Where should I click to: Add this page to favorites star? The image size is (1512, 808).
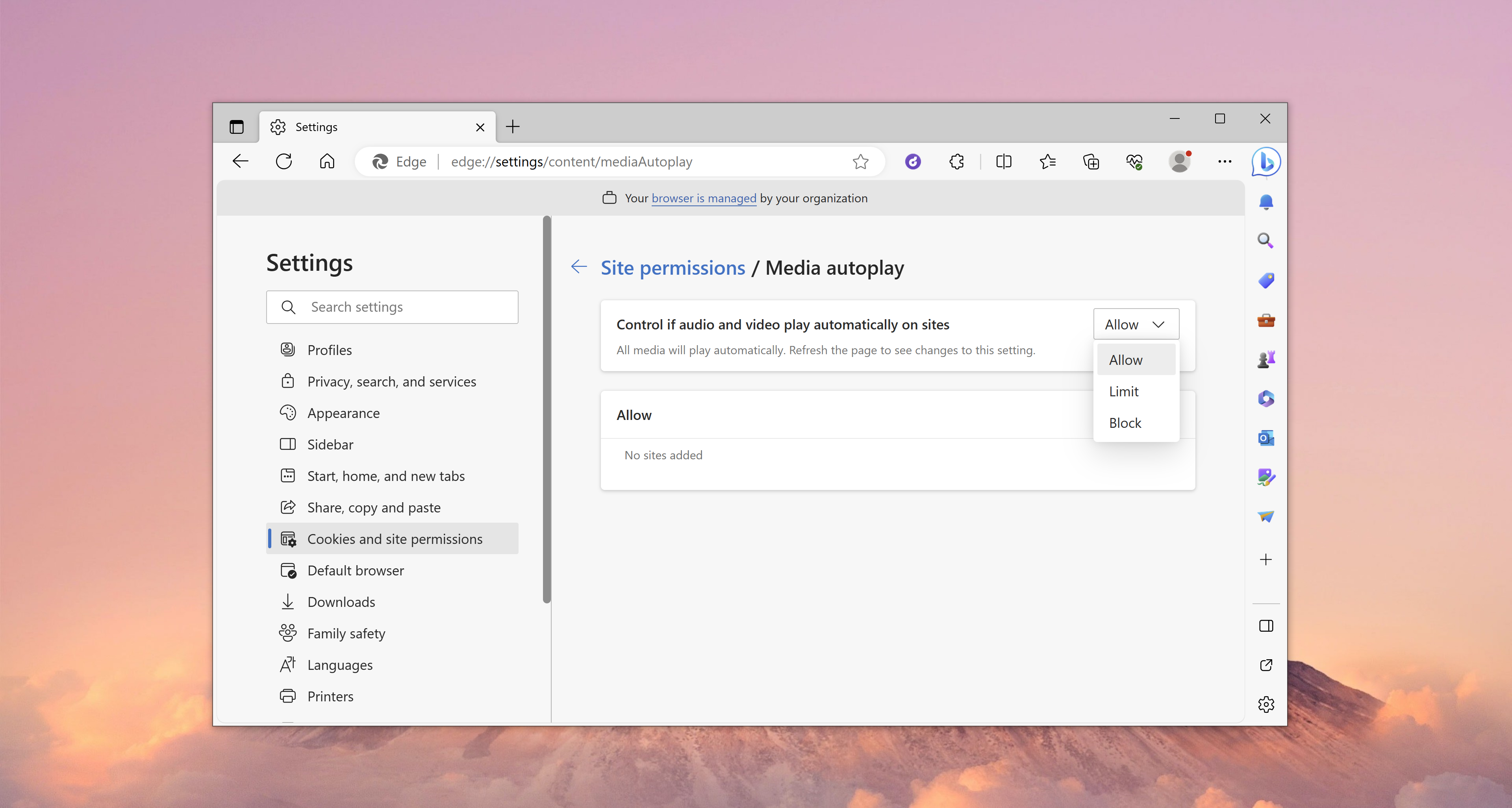tap(860, 161)
